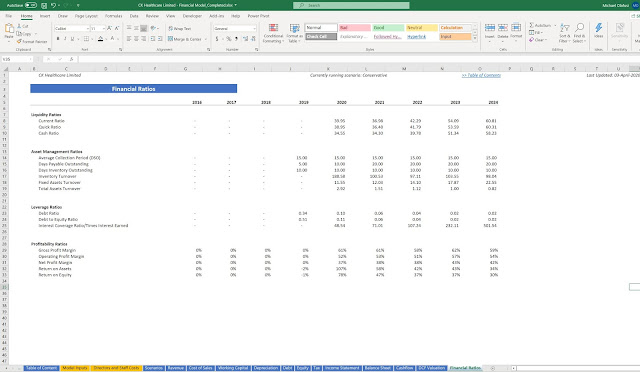Image resolution: width=640 pixels, height=372 pixels.
Task: Expand the AutoSum dropdown arrow
Action: pyautogui.click(x=555, y=25)
